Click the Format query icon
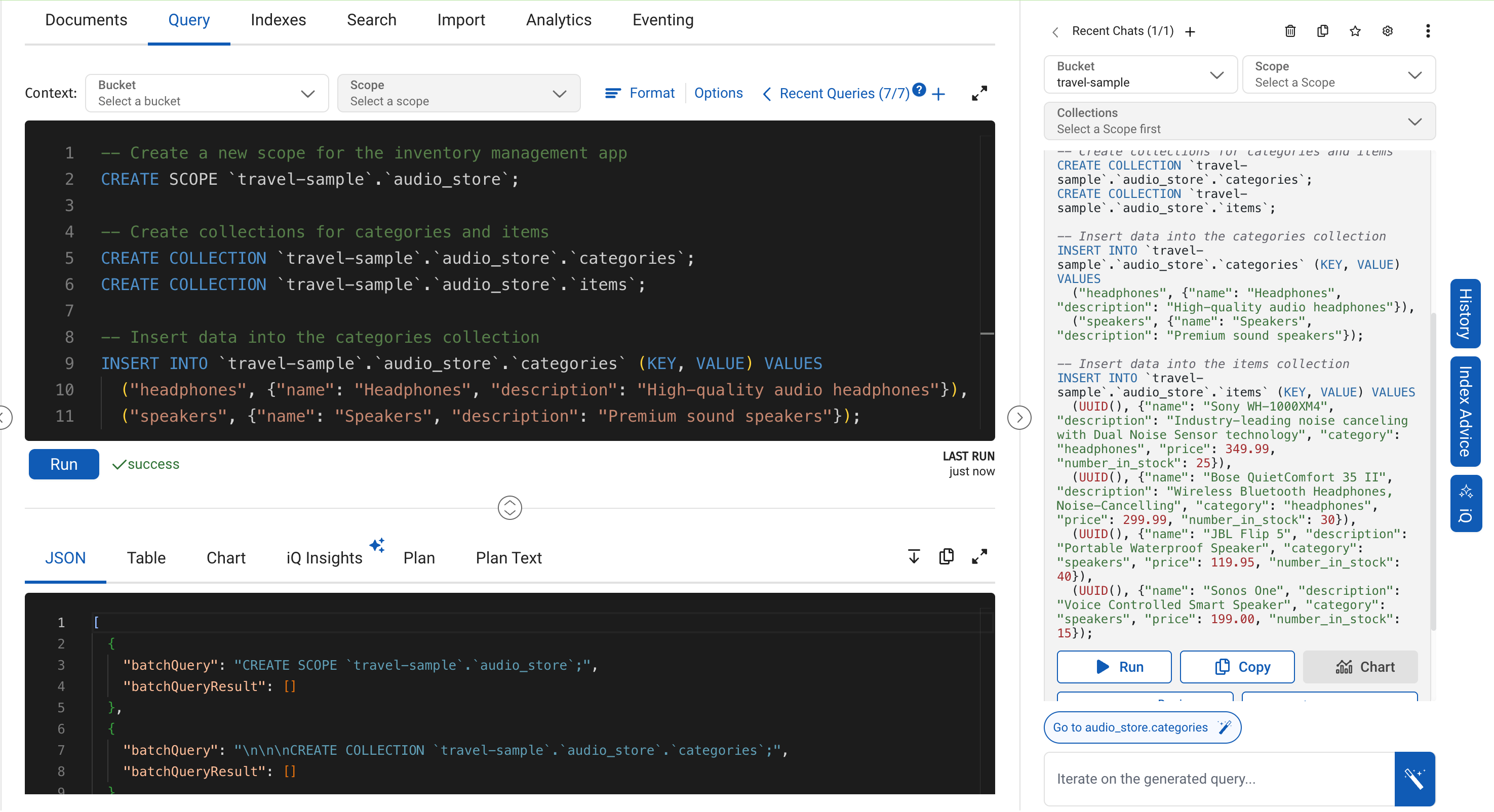The image size is (1494, 812). click(x=612, y=93)
